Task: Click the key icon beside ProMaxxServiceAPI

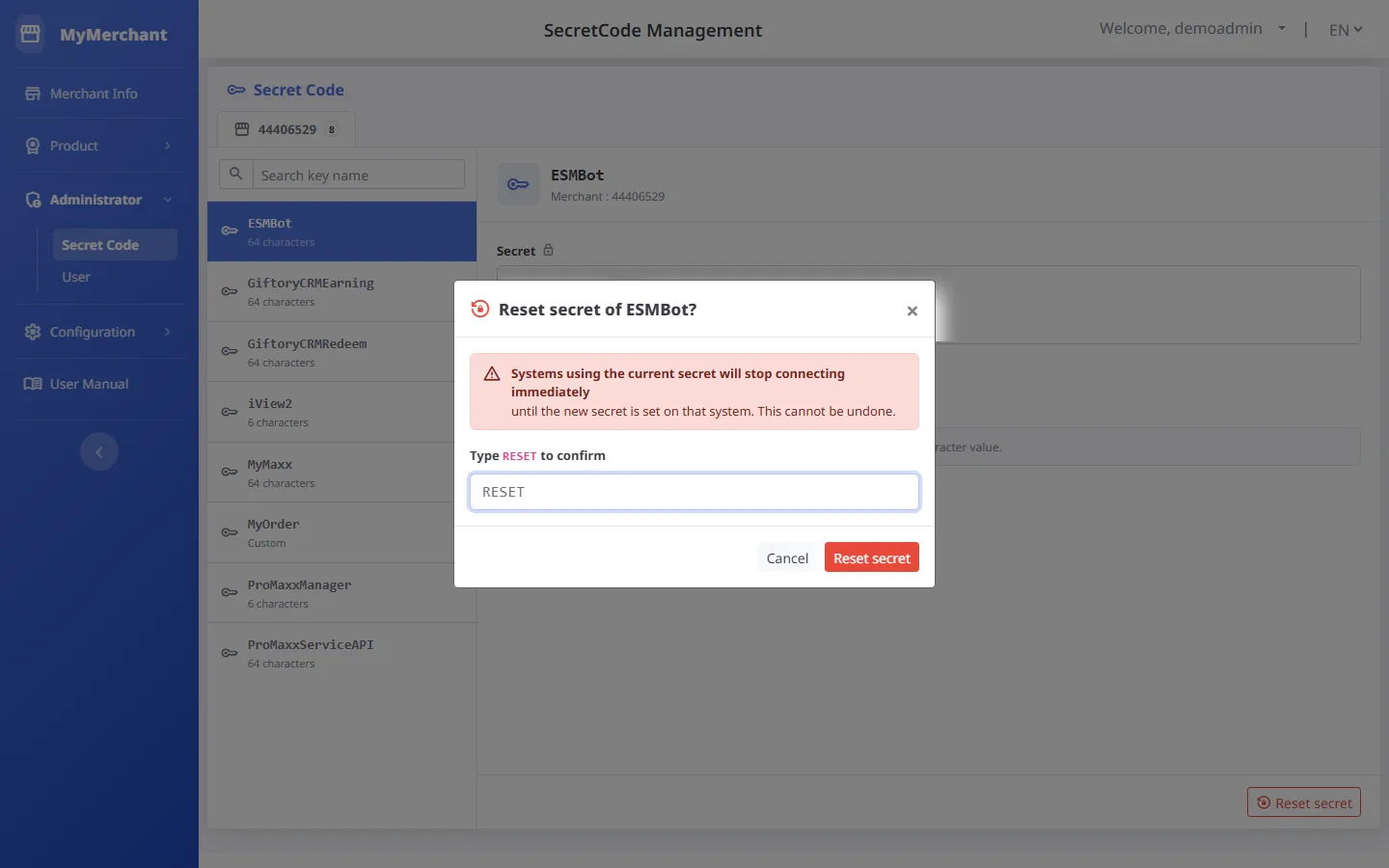Action: pyautogui.click(x=230, y=653)
